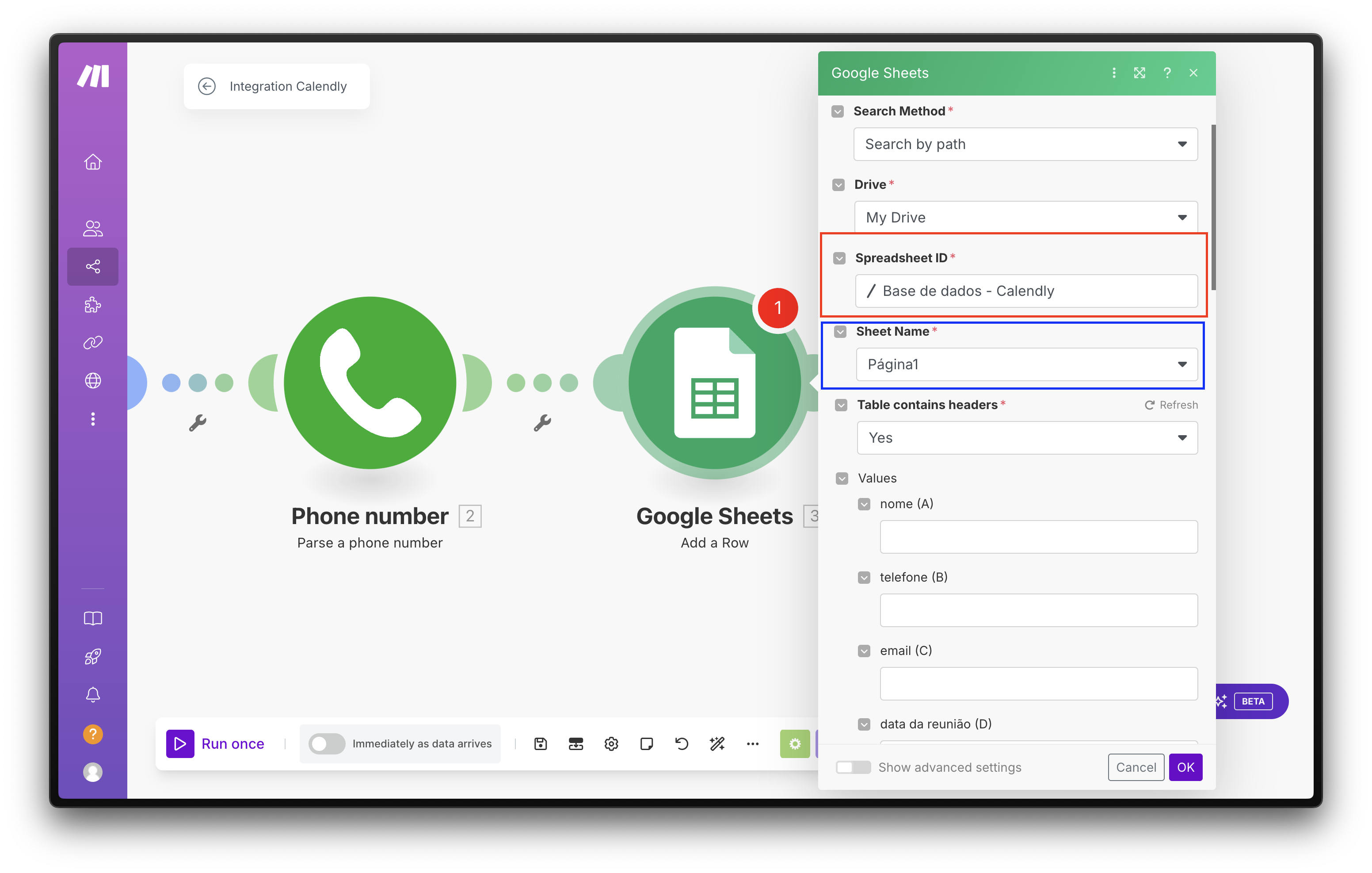The height and width of the screenshot is (873, 1372).
Task: Click the nome (A) input field
Action: (1038, 536)
